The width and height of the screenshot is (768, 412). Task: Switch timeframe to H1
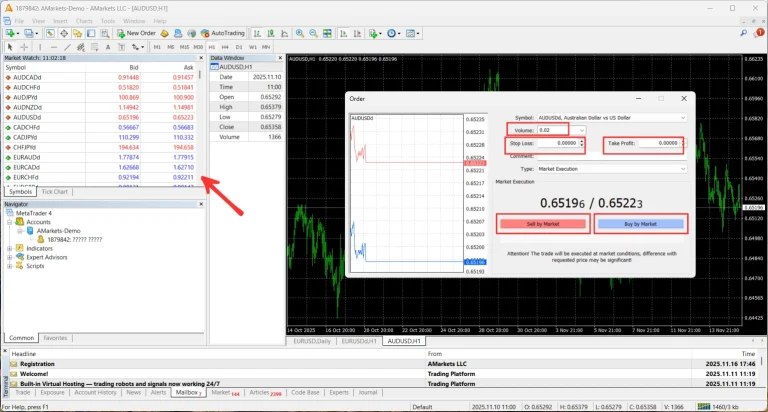[x=212, y=47]
